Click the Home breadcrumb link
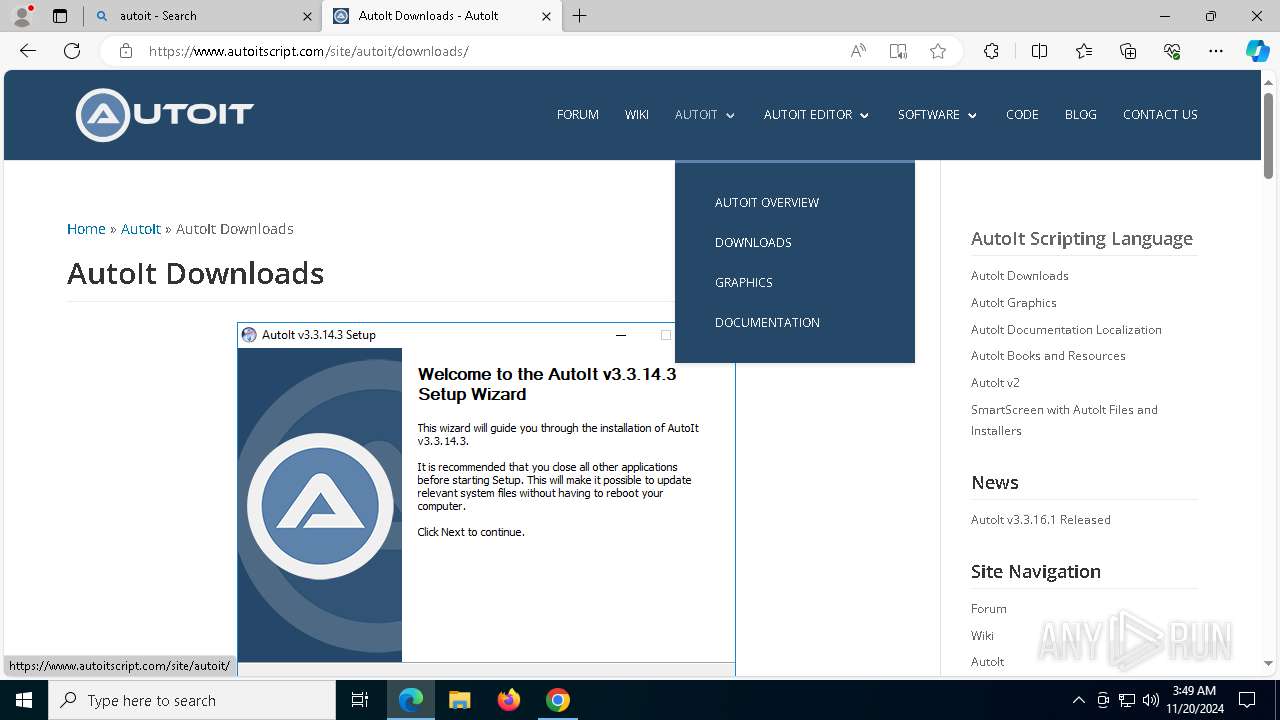This screenshot has width=1280, height=720. [x=86, y=229]
